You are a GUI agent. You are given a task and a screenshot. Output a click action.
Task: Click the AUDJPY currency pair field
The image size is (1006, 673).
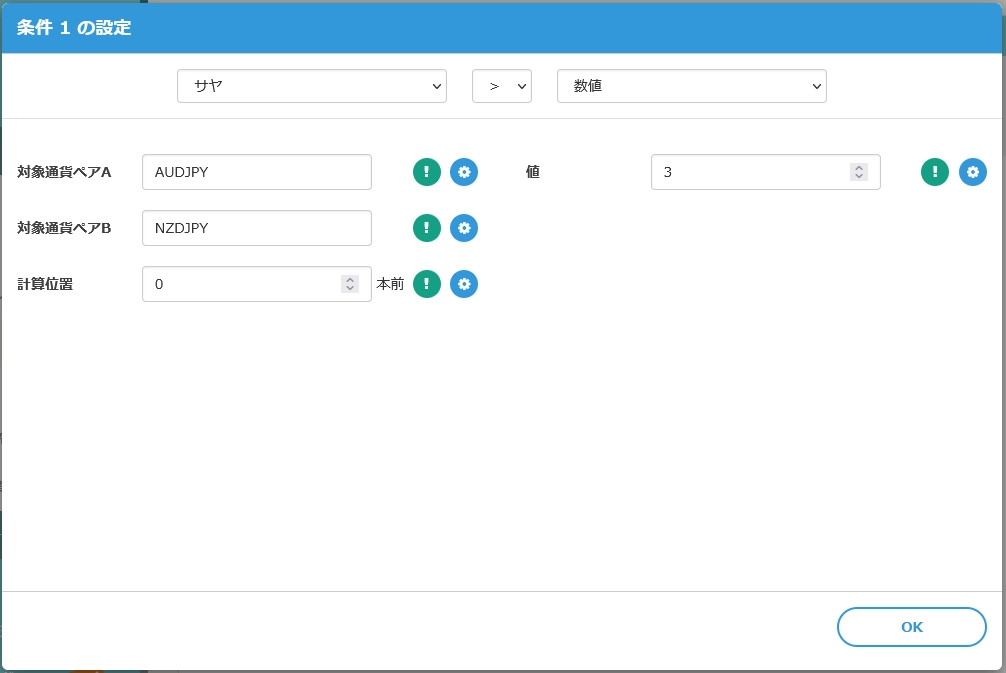pos(256,172)
